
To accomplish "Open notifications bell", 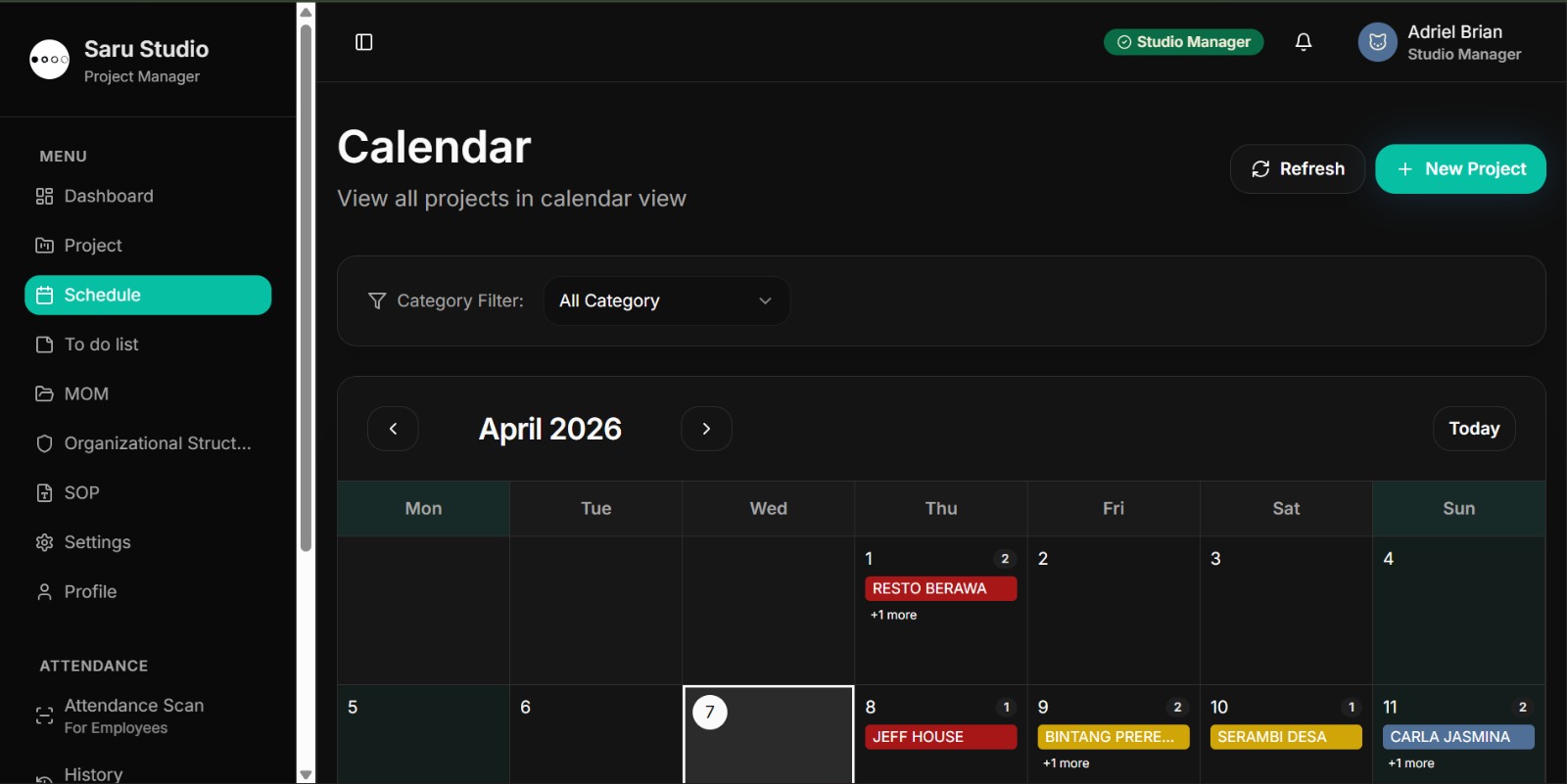I will pyautogui.click(x=1304, y=42).
